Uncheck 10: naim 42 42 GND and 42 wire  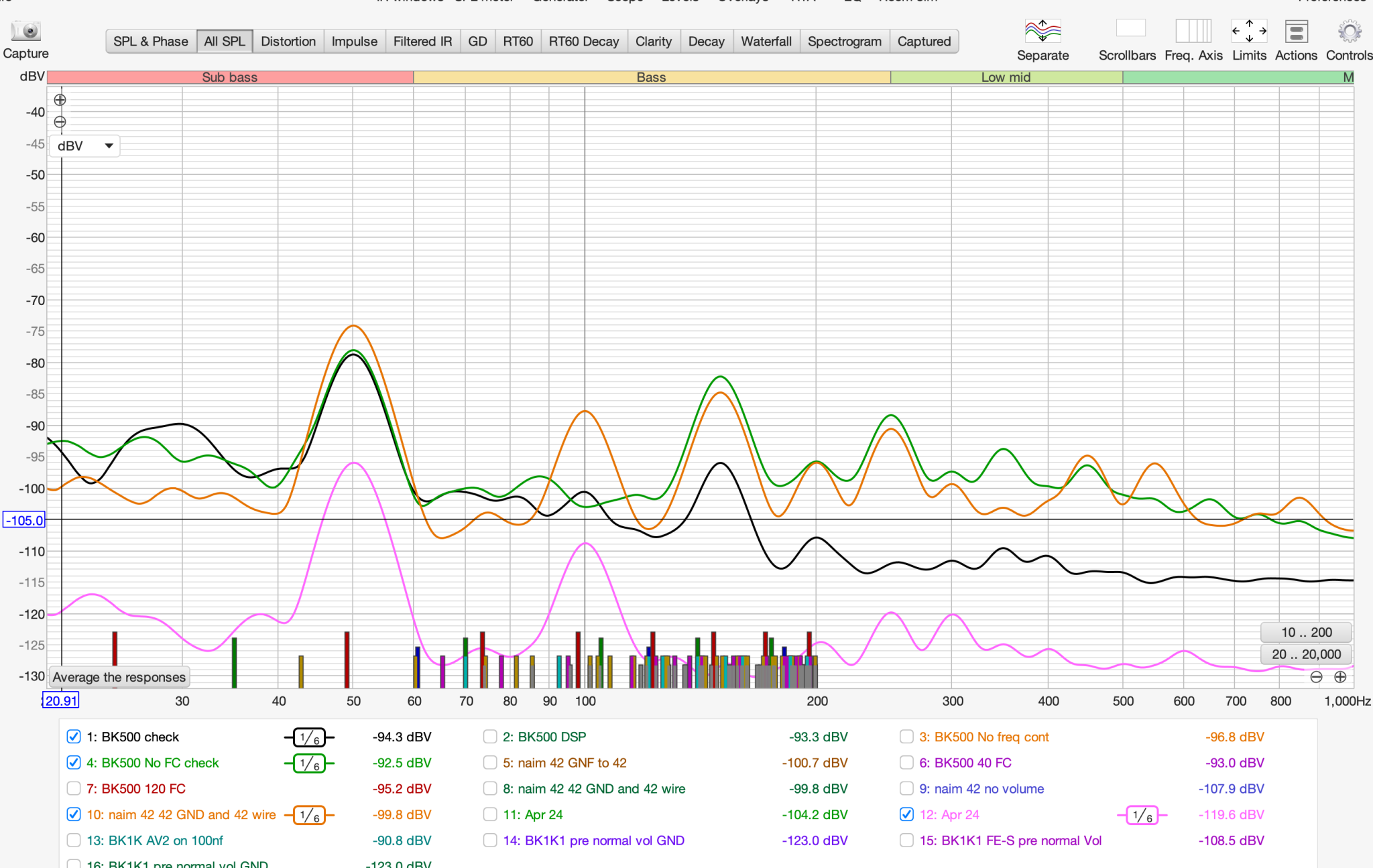coord(74,814)
